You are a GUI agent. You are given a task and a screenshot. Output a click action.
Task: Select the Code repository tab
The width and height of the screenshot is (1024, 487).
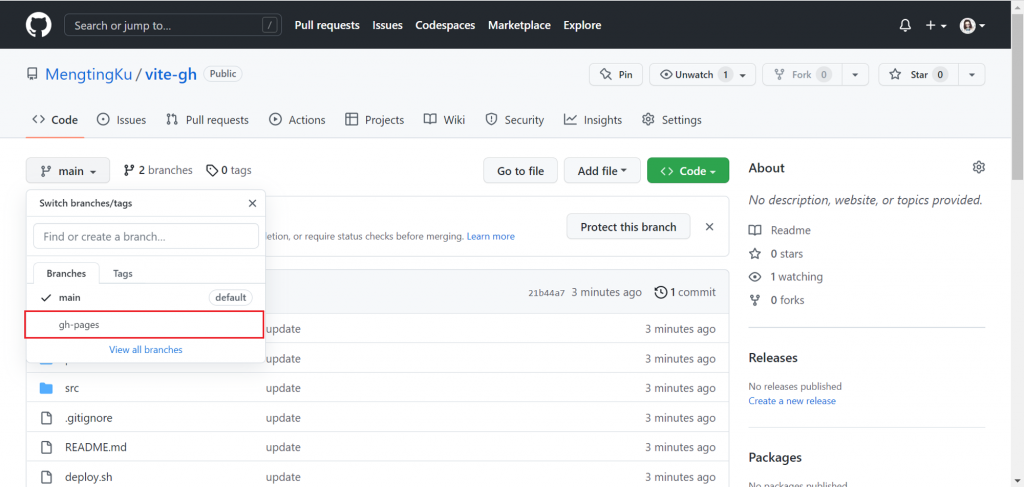pyautogui.click(x=55, y=120)
